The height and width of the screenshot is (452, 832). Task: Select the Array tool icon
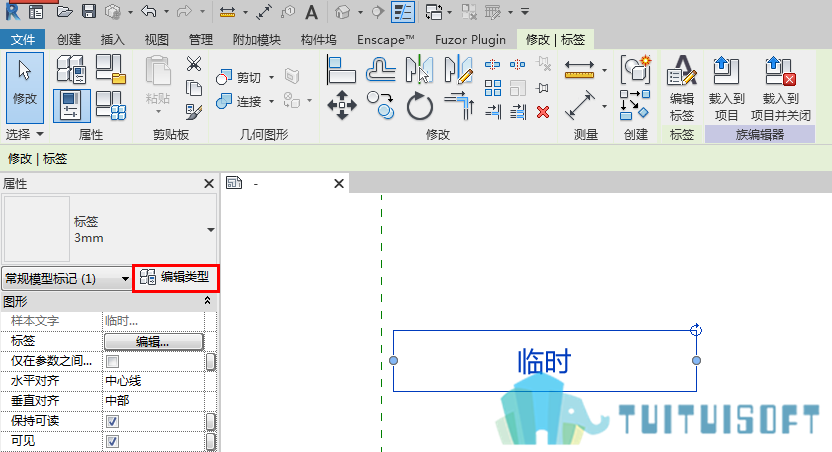coord(493,88)
